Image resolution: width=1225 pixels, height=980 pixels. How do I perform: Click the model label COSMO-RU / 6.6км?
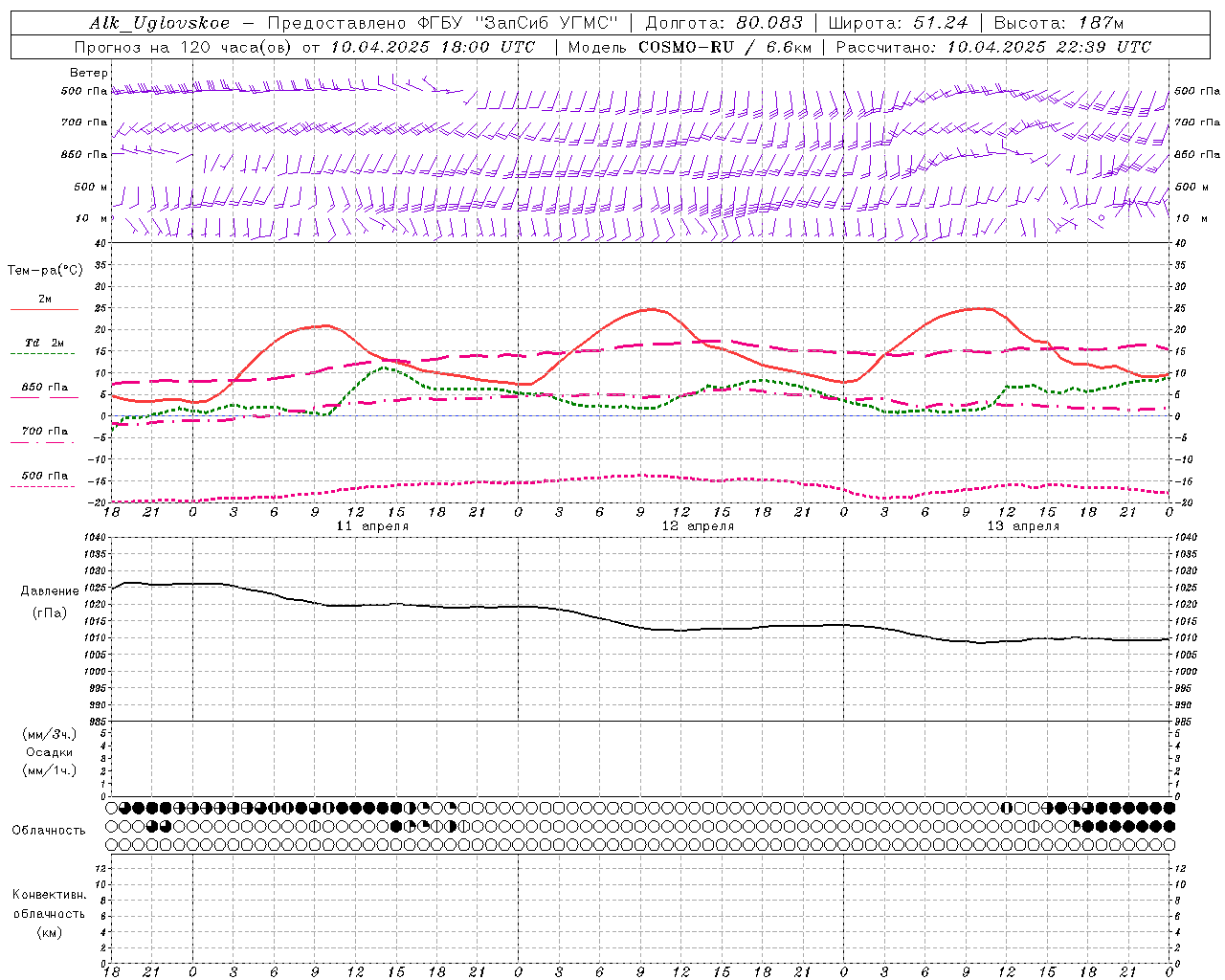725,47
